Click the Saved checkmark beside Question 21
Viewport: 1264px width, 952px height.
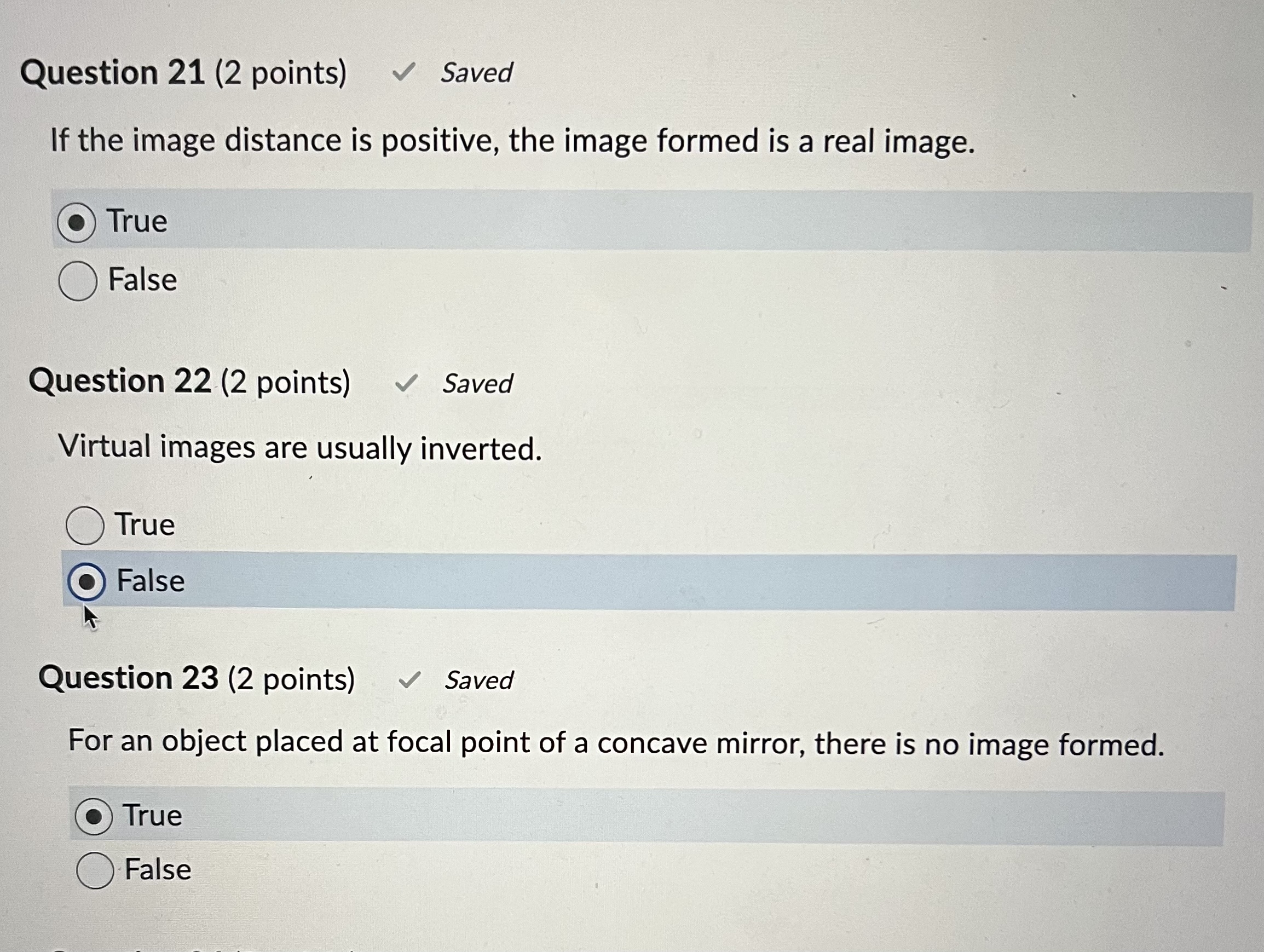[x=406, y=73]
